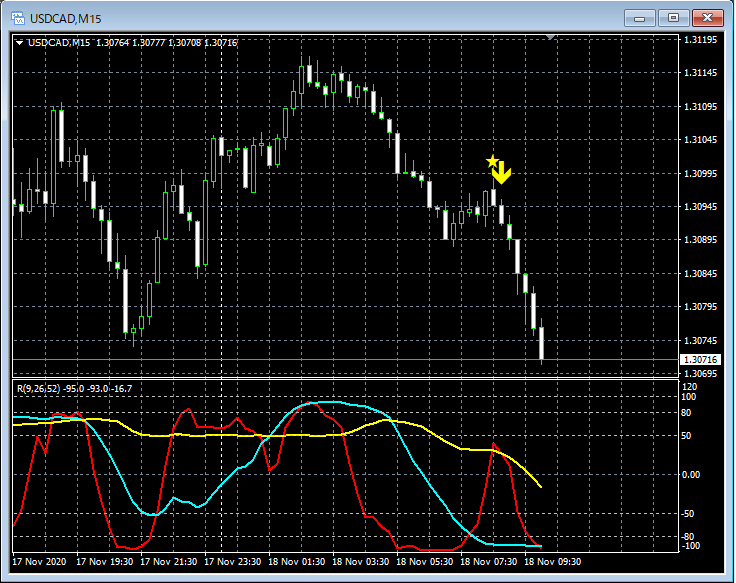Click the chart window icon in title bar

[x=17, y=18]
